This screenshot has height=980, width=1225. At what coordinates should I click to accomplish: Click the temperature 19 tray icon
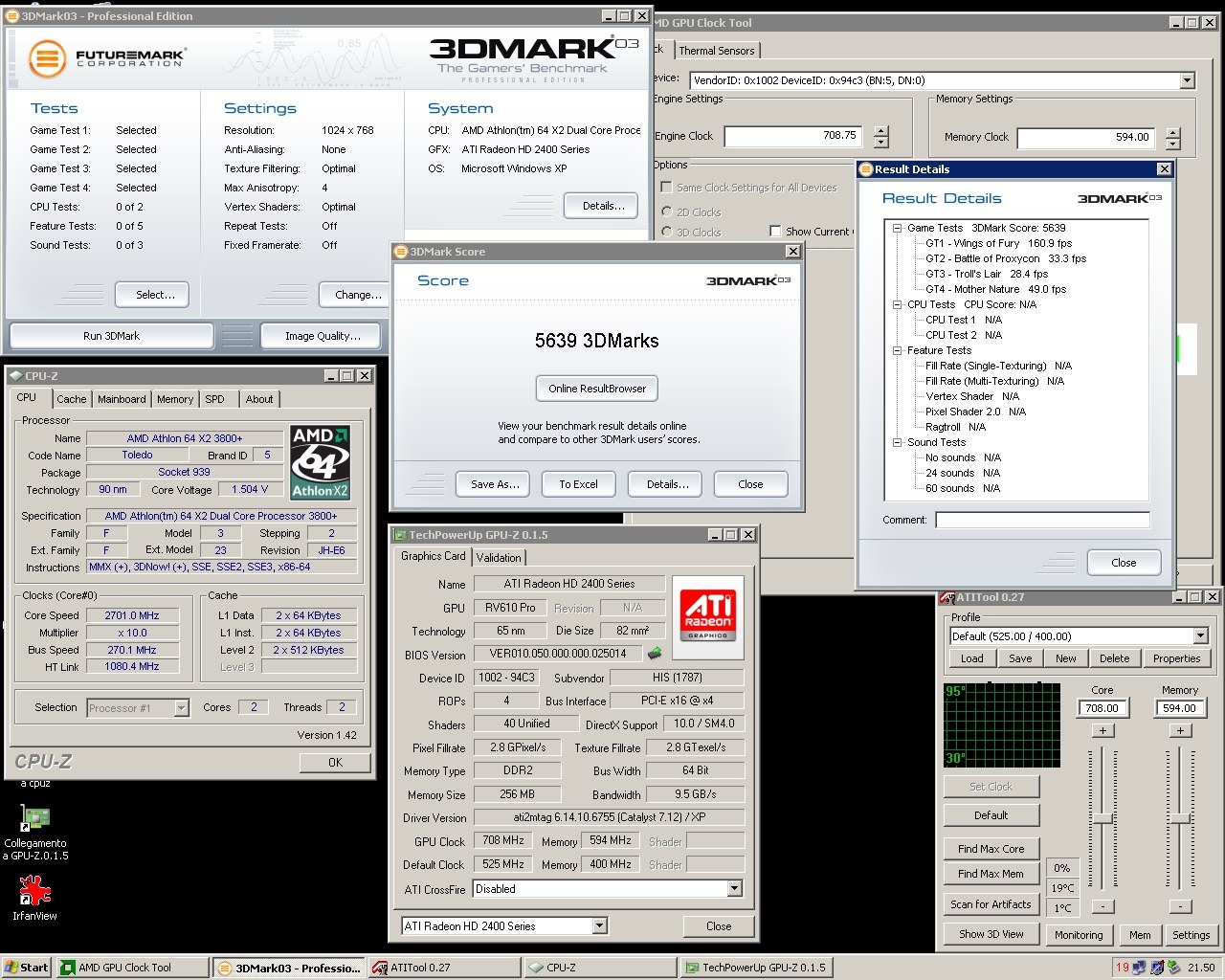(1123, 968)
